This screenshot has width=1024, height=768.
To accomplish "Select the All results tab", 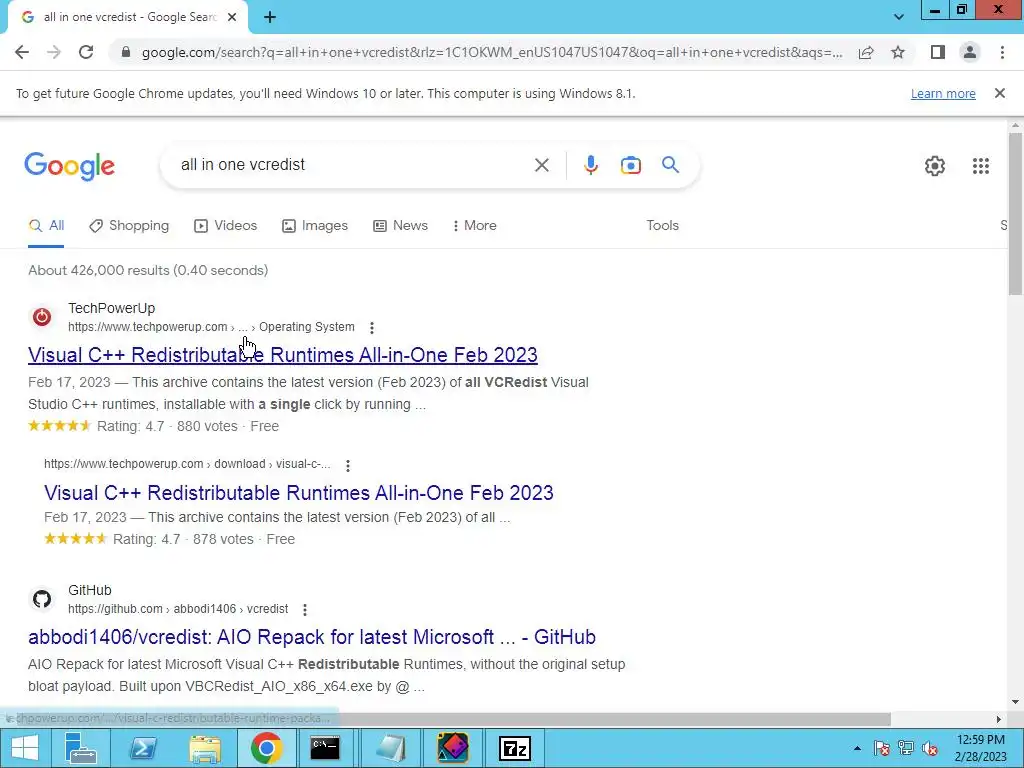I will pyautogui.click(x=46, y=226).
